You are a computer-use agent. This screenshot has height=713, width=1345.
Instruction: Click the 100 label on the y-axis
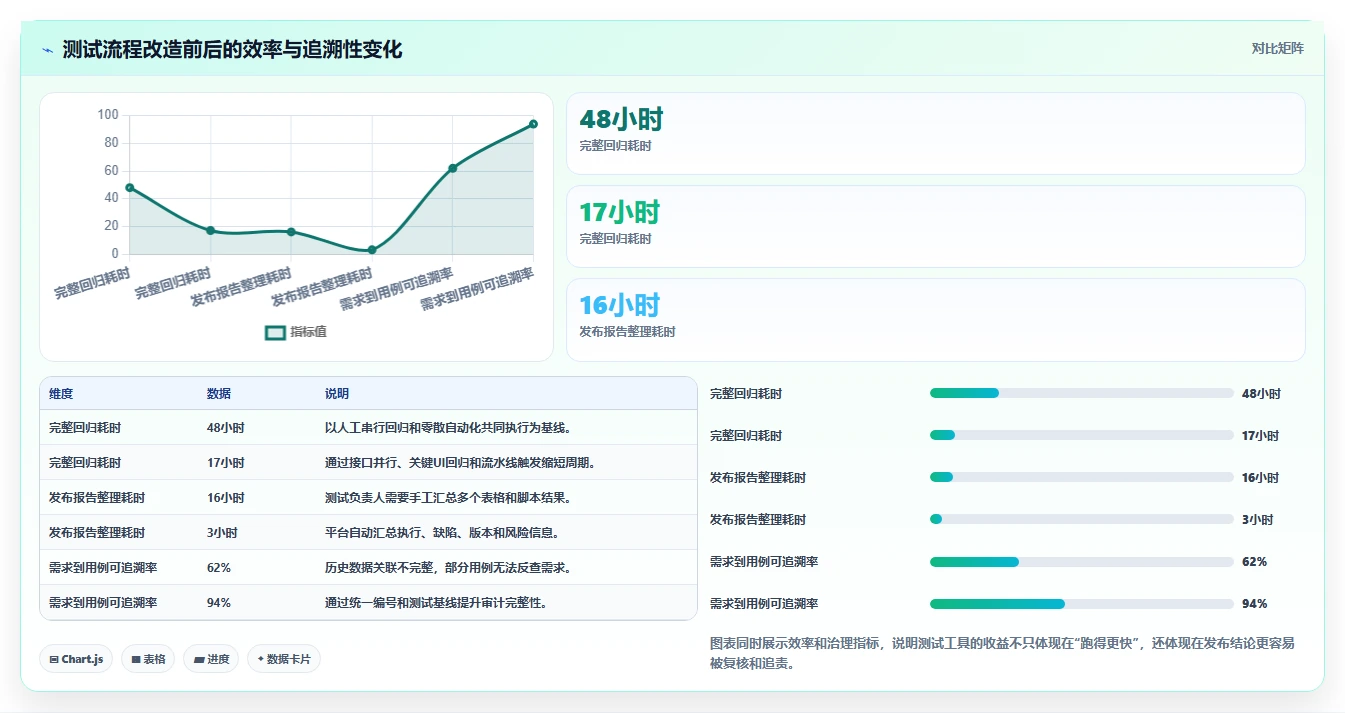pyautogui.click(x=108, y=115)
